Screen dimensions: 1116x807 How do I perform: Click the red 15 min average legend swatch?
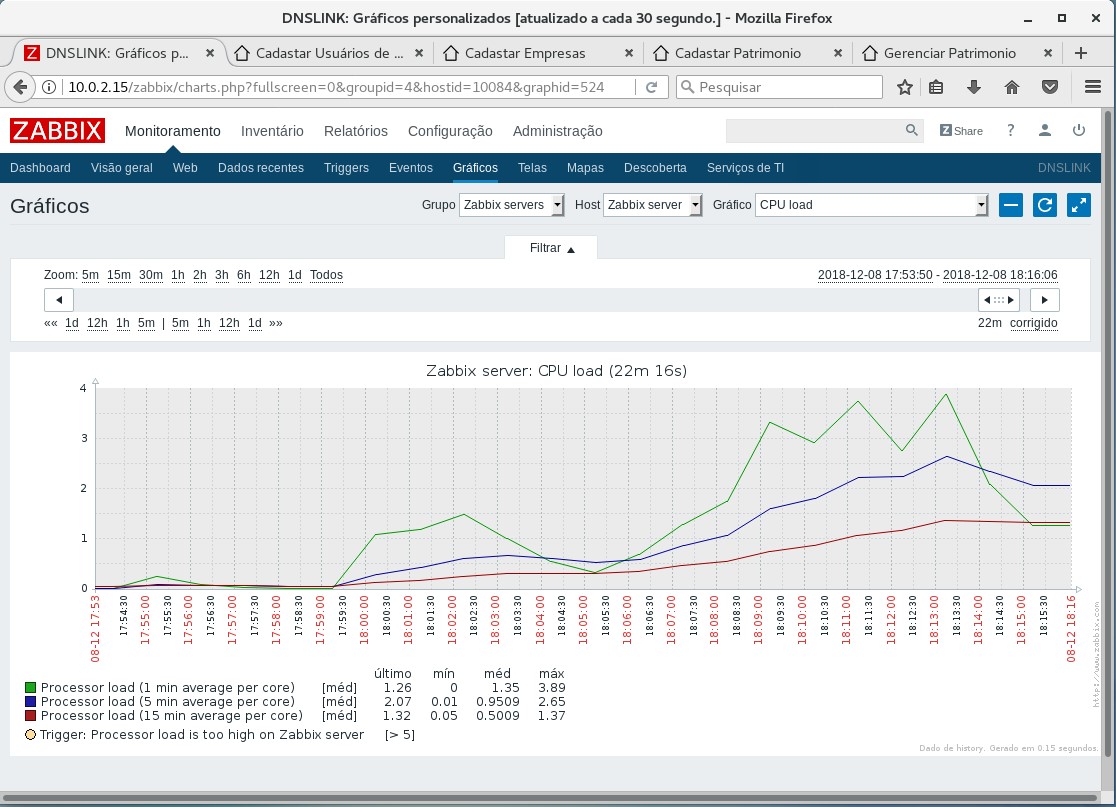click(x=31, y=716)
